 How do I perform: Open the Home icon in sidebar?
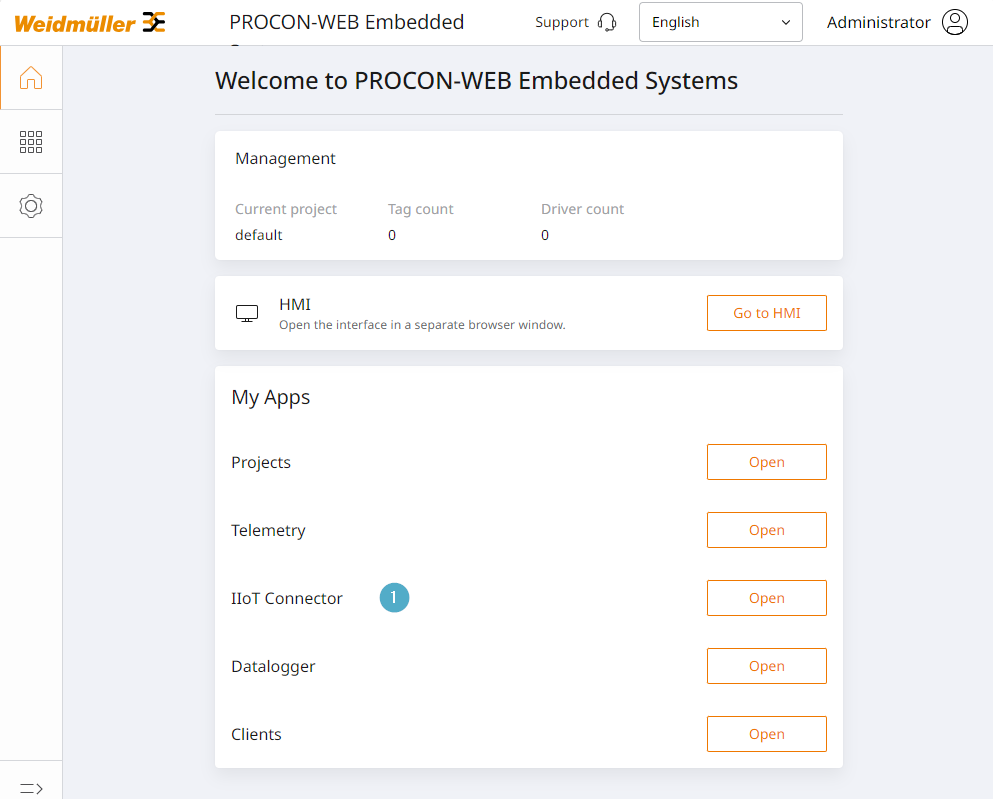click(x=31, y=77)
